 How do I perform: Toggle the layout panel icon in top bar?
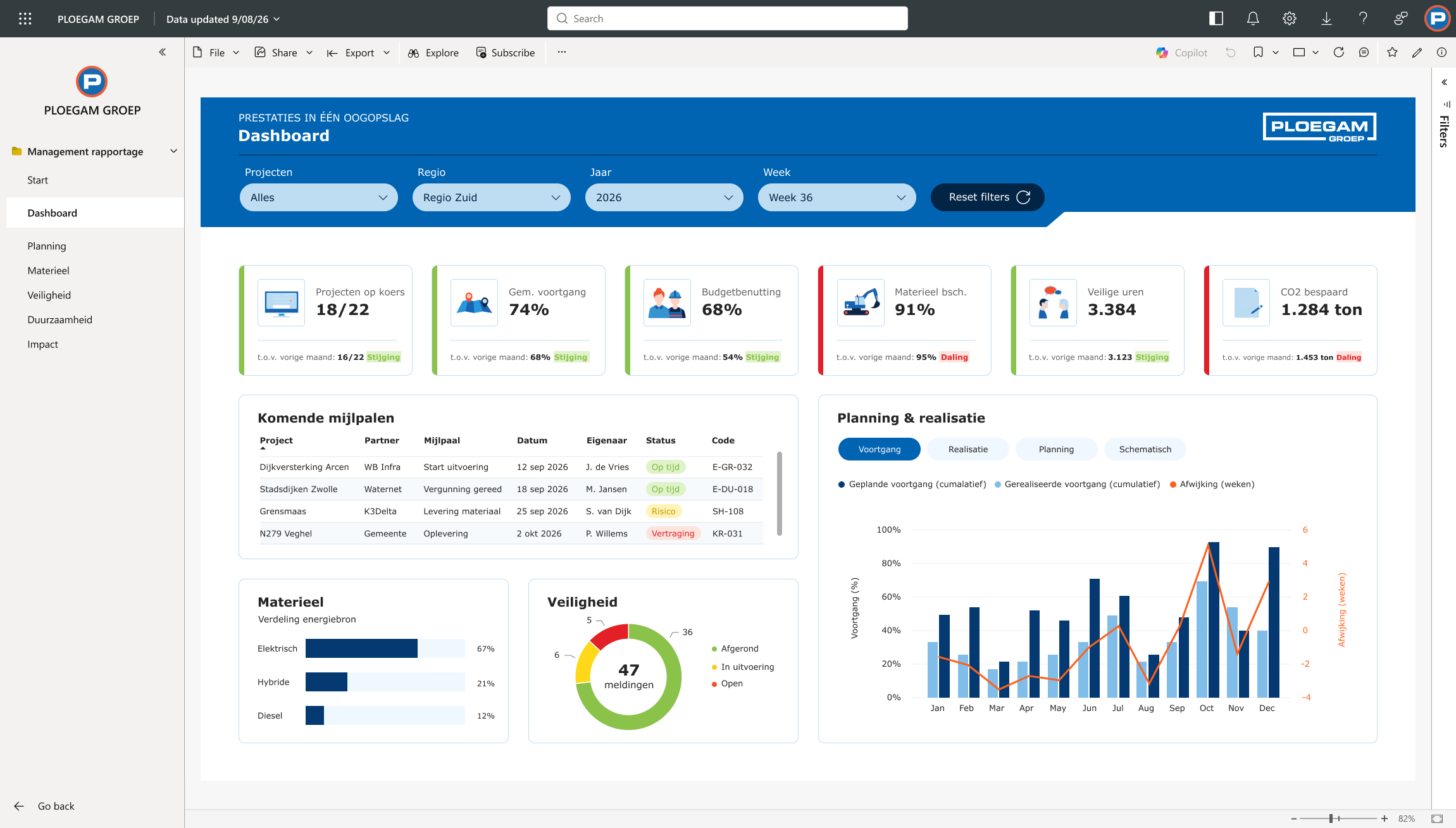tap(1216, 19)
